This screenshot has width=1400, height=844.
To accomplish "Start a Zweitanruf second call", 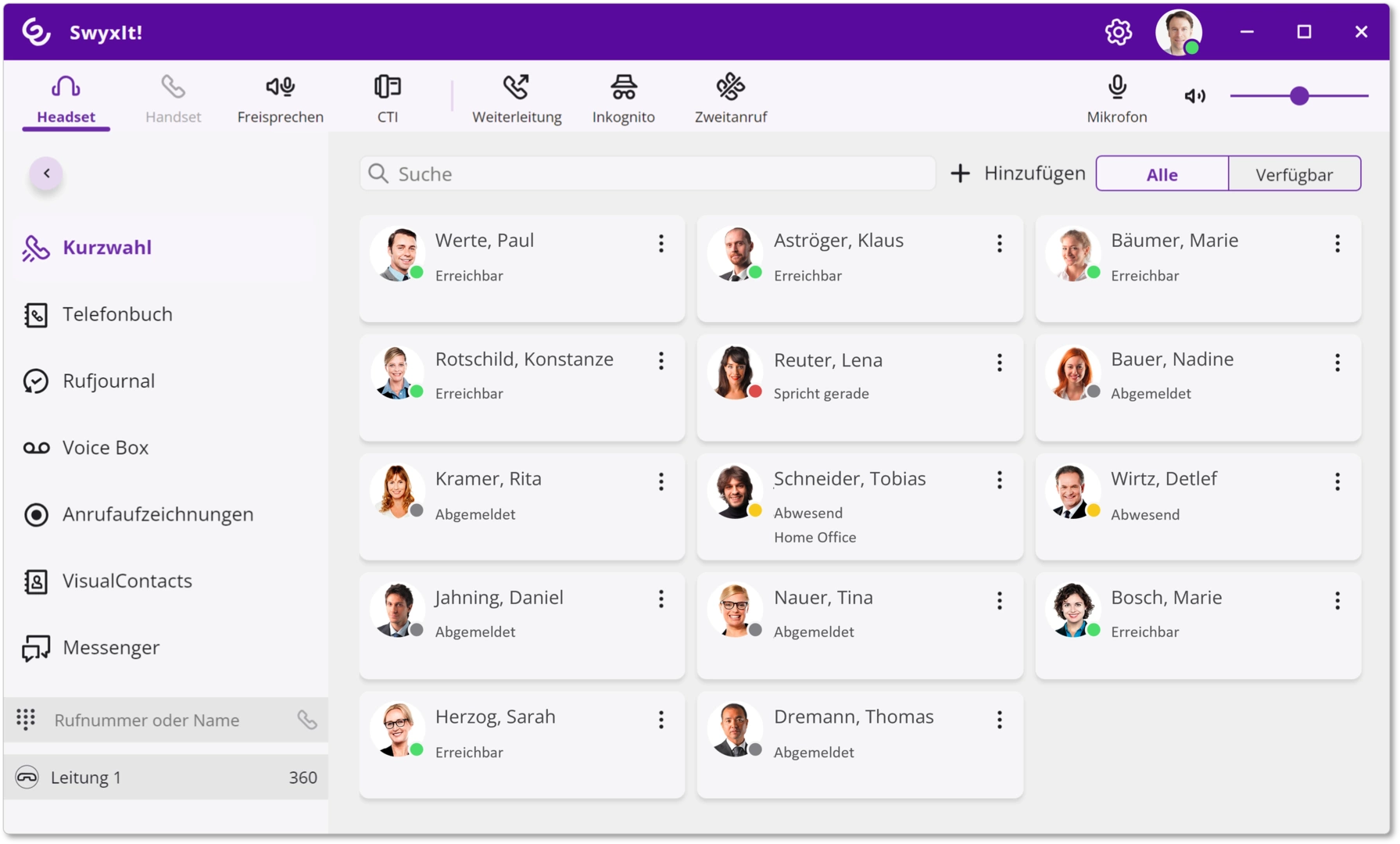I will 730,99.
